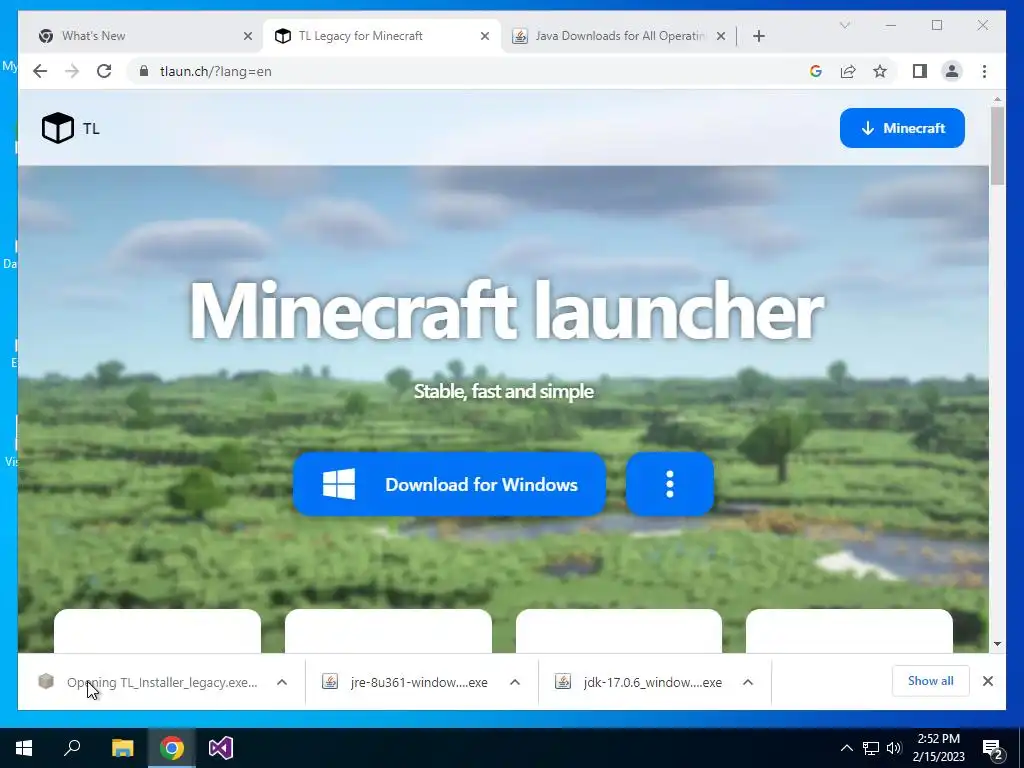Open jdk-17.0.6 download item
Image resolution: width=1024 pixels, height=768 pixels.
point(639,682)
